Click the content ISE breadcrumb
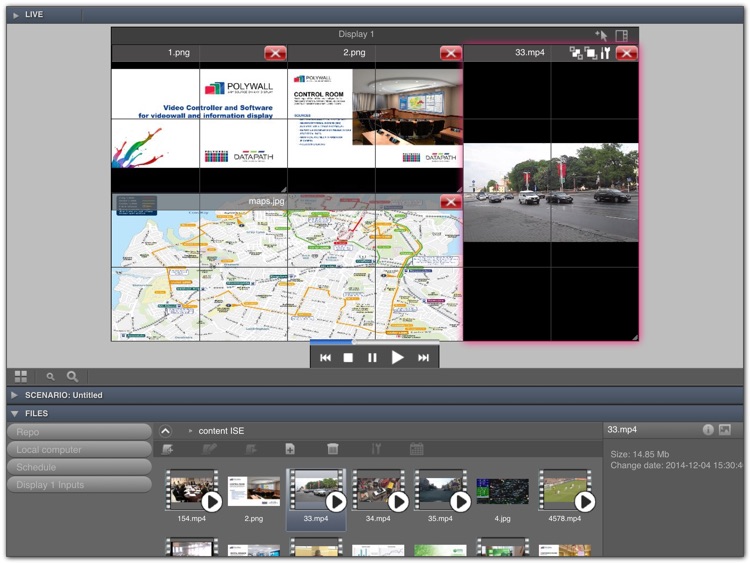The width and height of the screenshot is (750, 563). tap(221, 431)
